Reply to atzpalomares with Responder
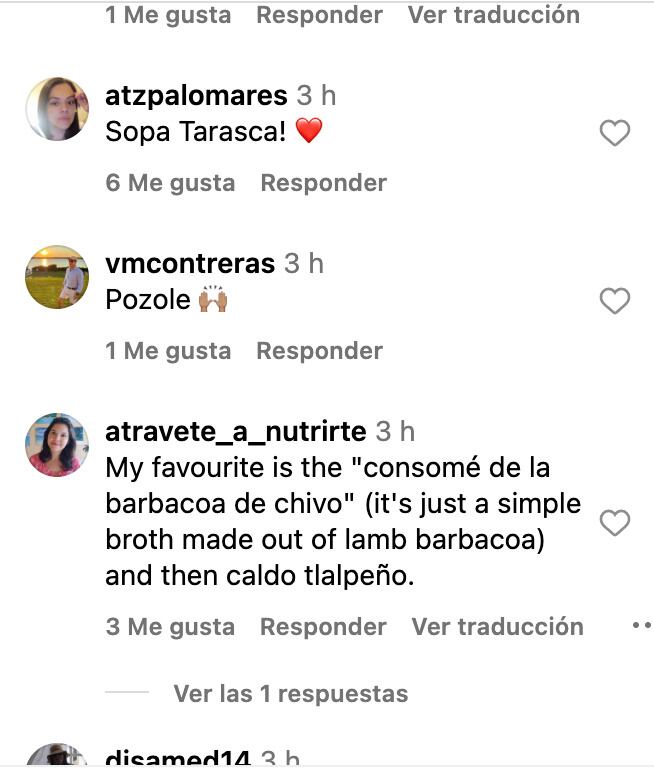The height and width of the screenshot is (768, 654). pyautogui.click(x=323, y=183)
